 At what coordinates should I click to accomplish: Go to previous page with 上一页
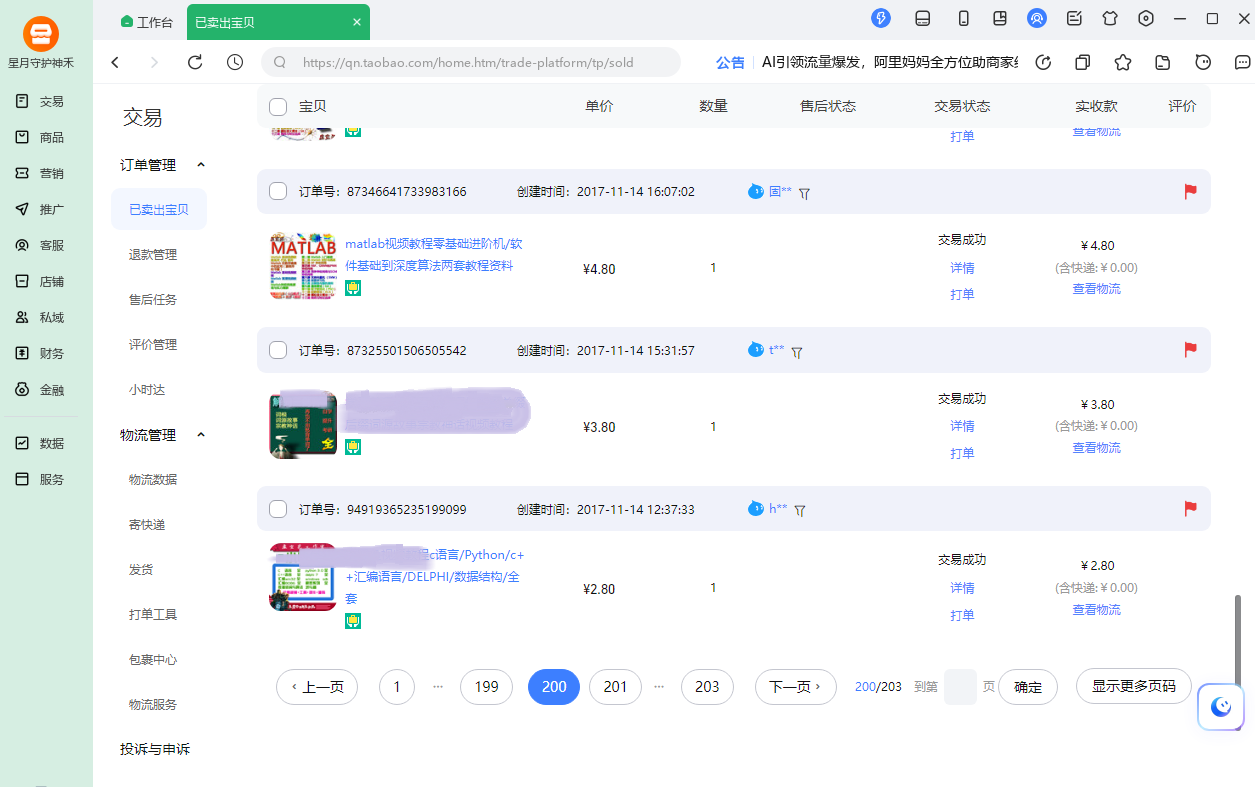317,687
